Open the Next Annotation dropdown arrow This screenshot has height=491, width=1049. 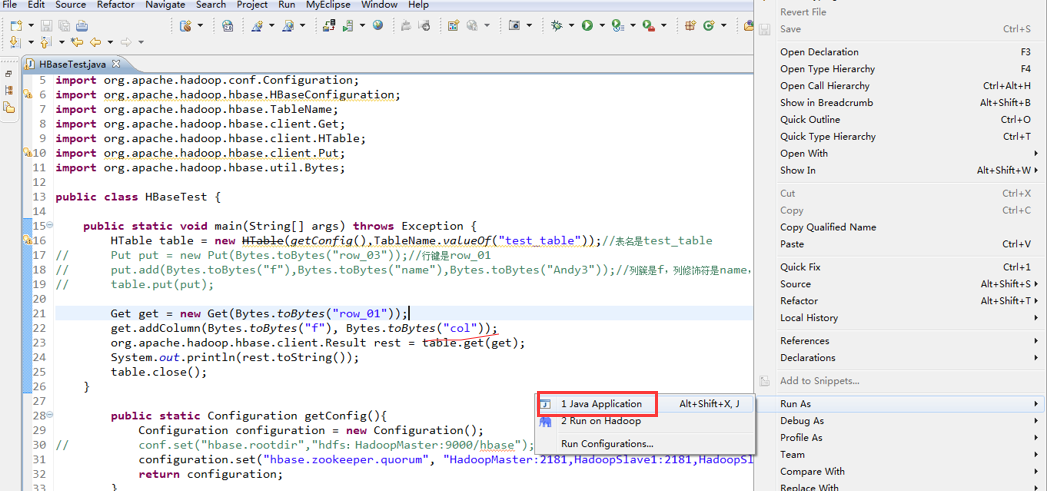[x=31, y=42]
